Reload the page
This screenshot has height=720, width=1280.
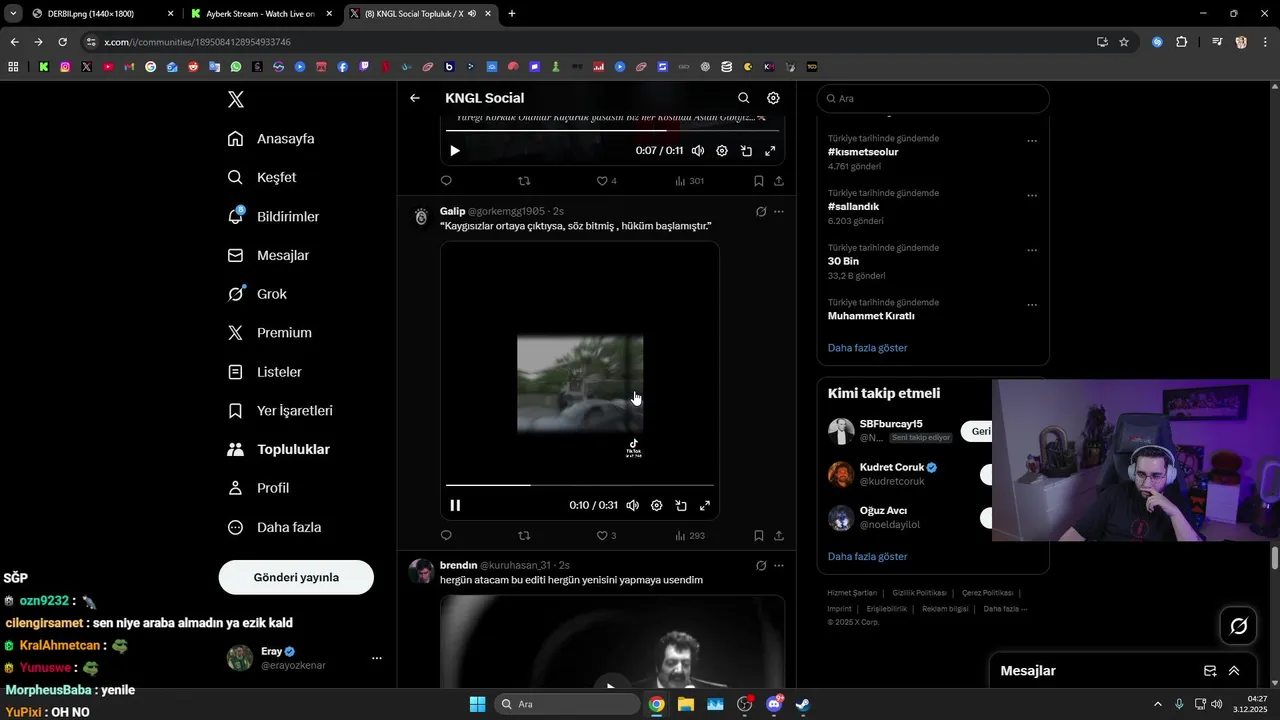62,42
